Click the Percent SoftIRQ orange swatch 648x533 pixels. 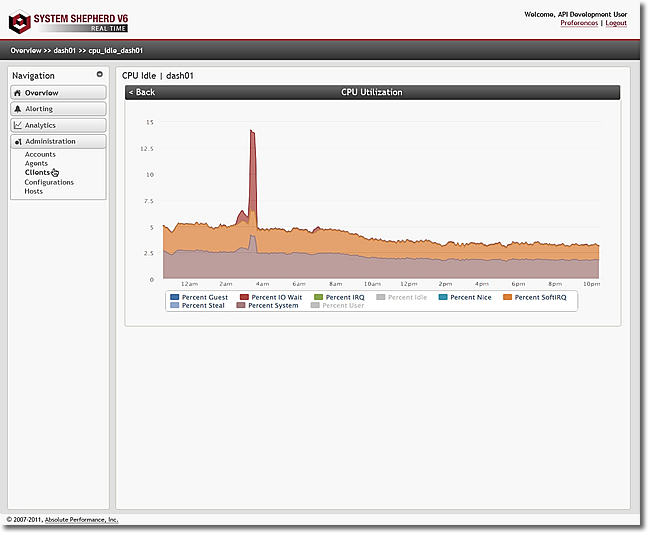click(x=507, y=297)
